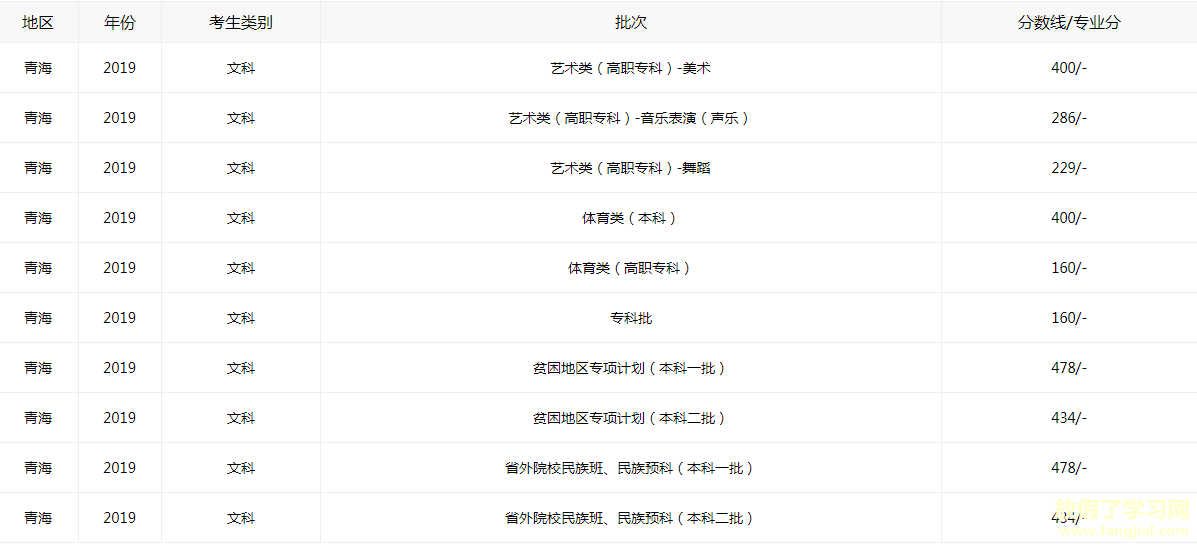The image size is (1197, 549).
Task: Click 文科 in the 舞蹈 row
Action: click(240, 168)
